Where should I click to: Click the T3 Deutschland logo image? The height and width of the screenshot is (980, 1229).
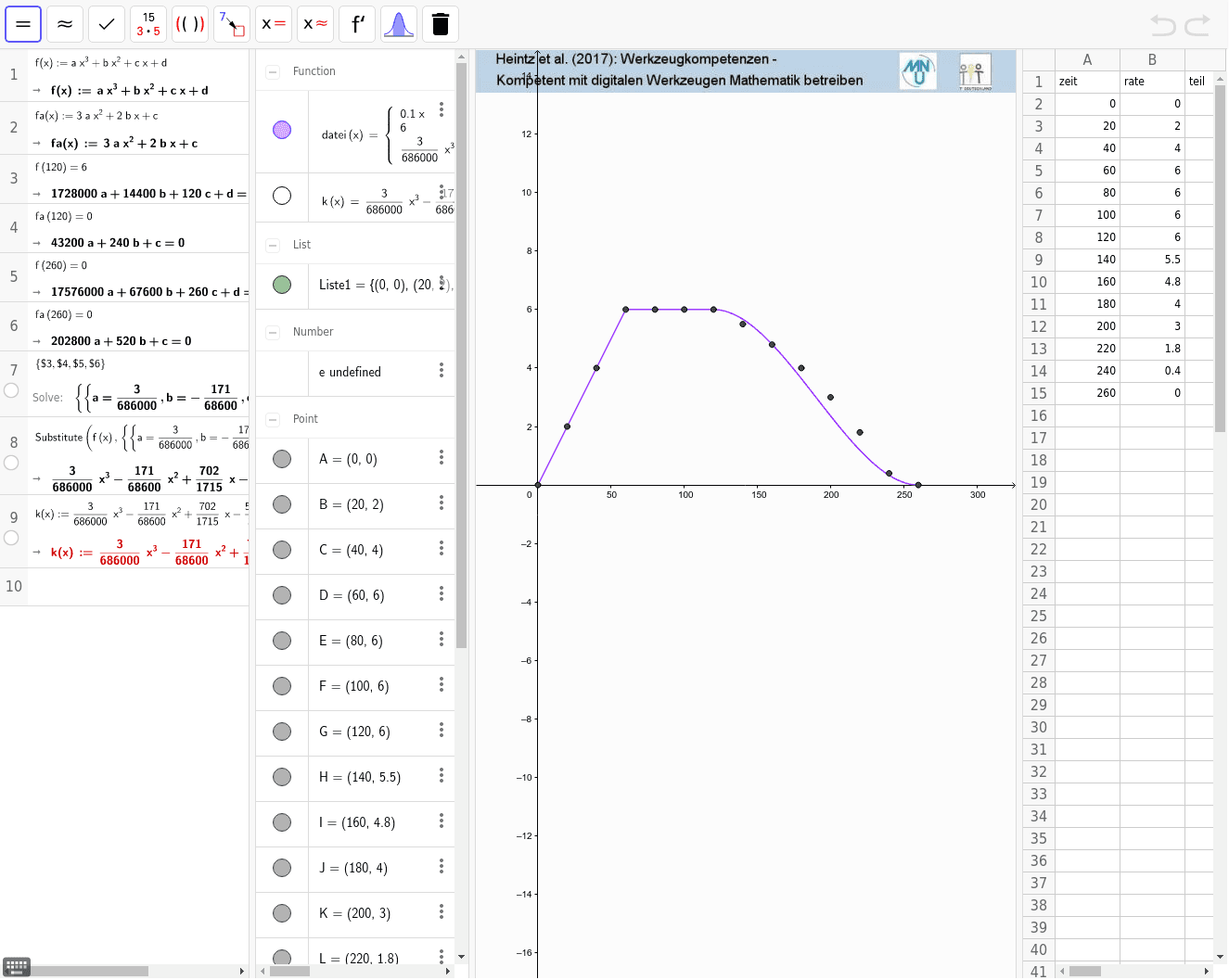pos(975,71)
